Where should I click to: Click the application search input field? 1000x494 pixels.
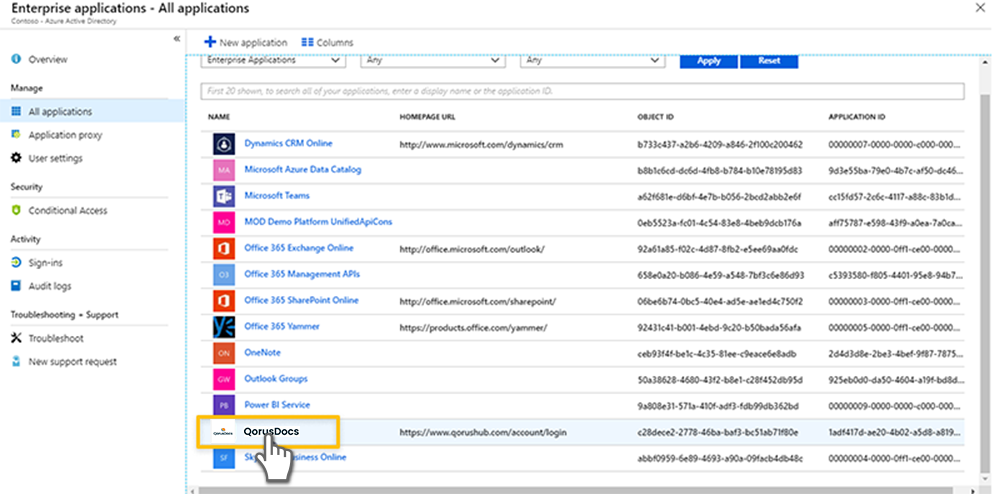pos(582,91)
